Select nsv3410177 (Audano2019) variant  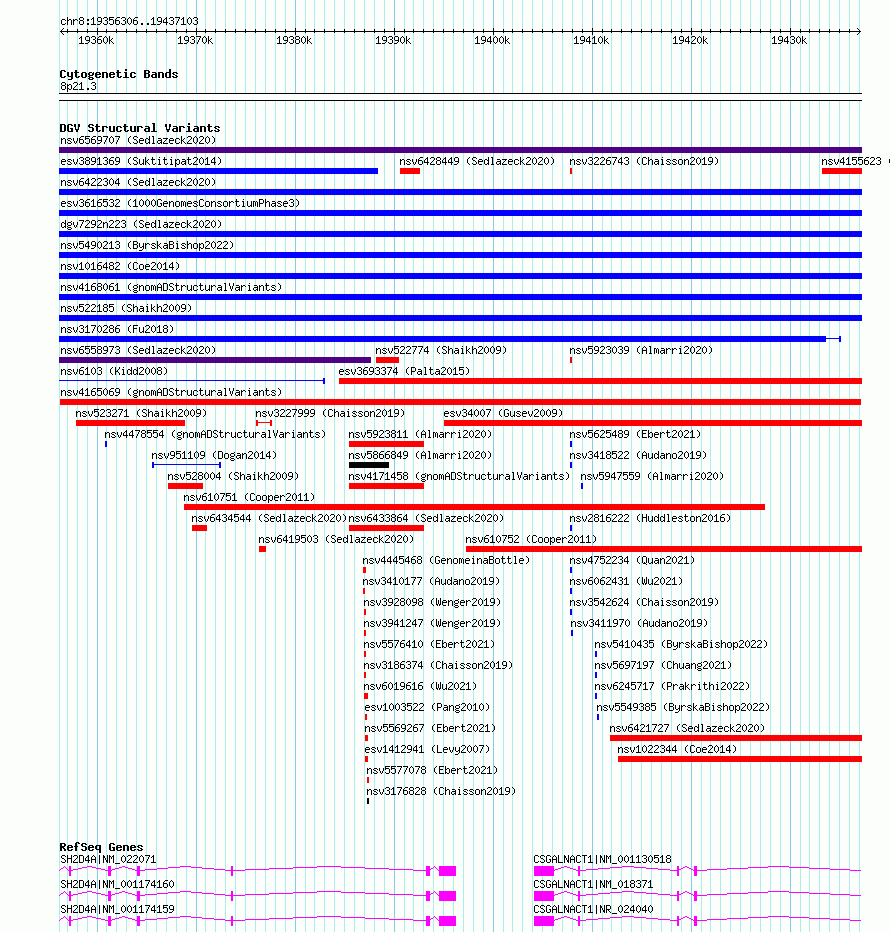click(x=431, y=581)
